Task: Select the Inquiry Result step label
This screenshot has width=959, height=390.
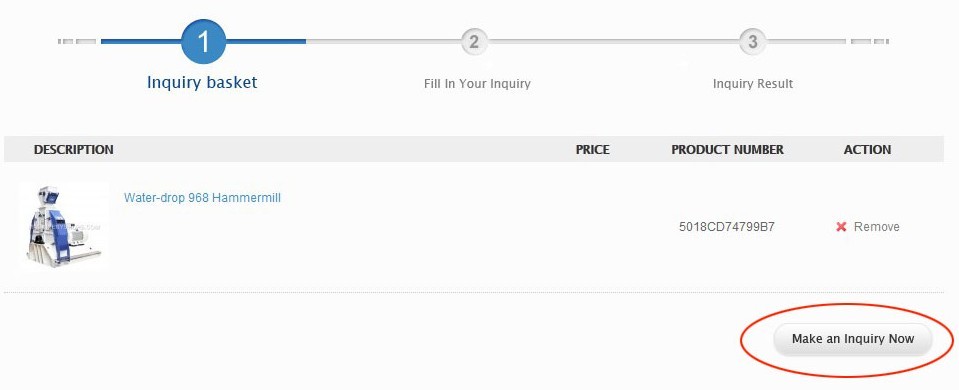Action: 753,84
